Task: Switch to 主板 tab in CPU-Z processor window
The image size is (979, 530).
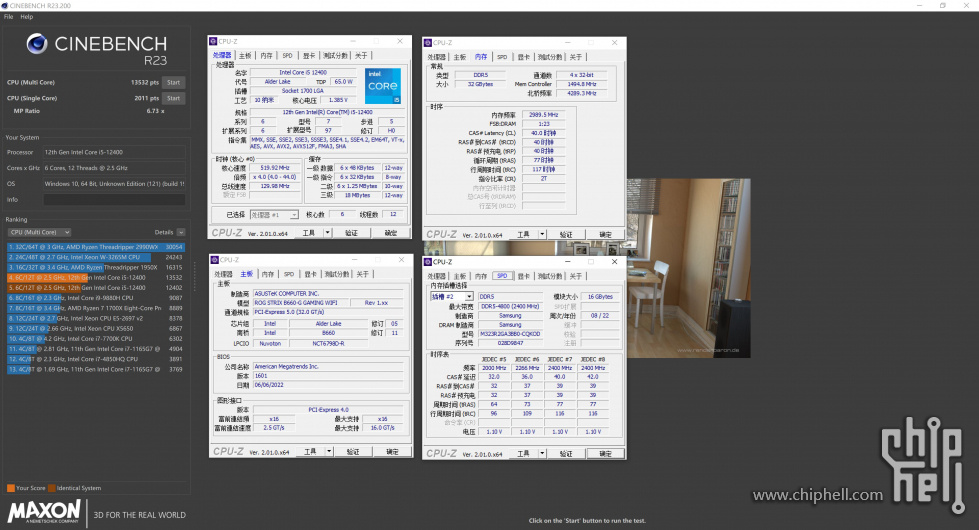Action: pyautogui.click(x=245, y=56)
